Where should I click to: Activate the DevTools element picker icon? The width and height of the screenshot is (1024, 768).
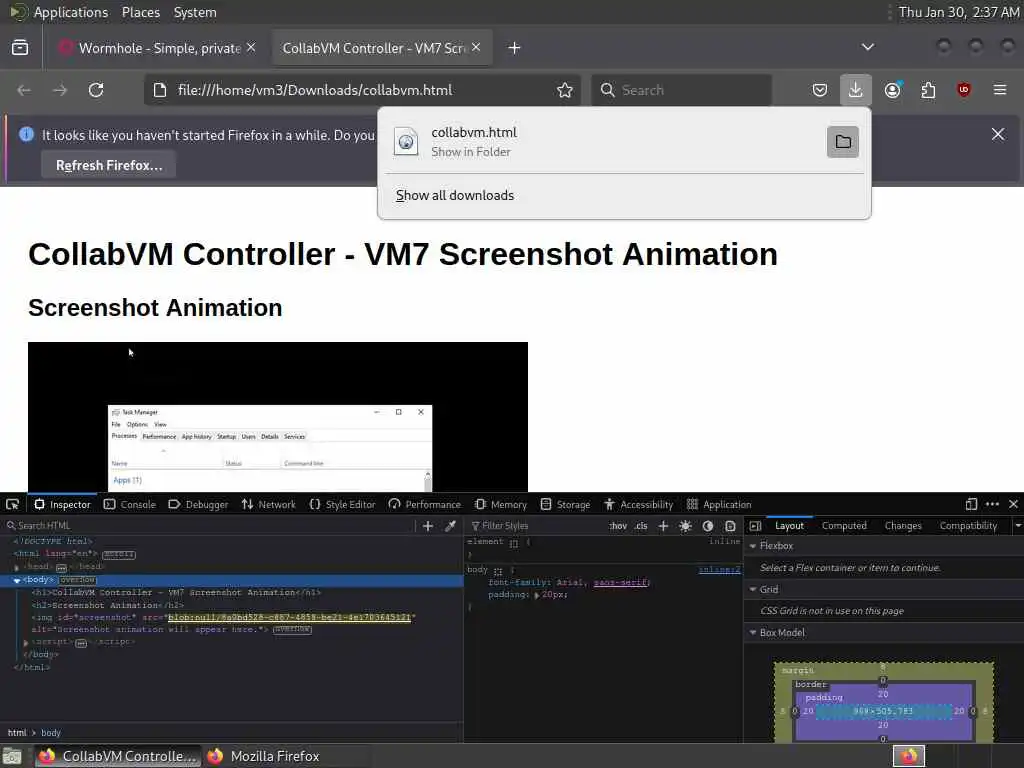coord(12,504)
